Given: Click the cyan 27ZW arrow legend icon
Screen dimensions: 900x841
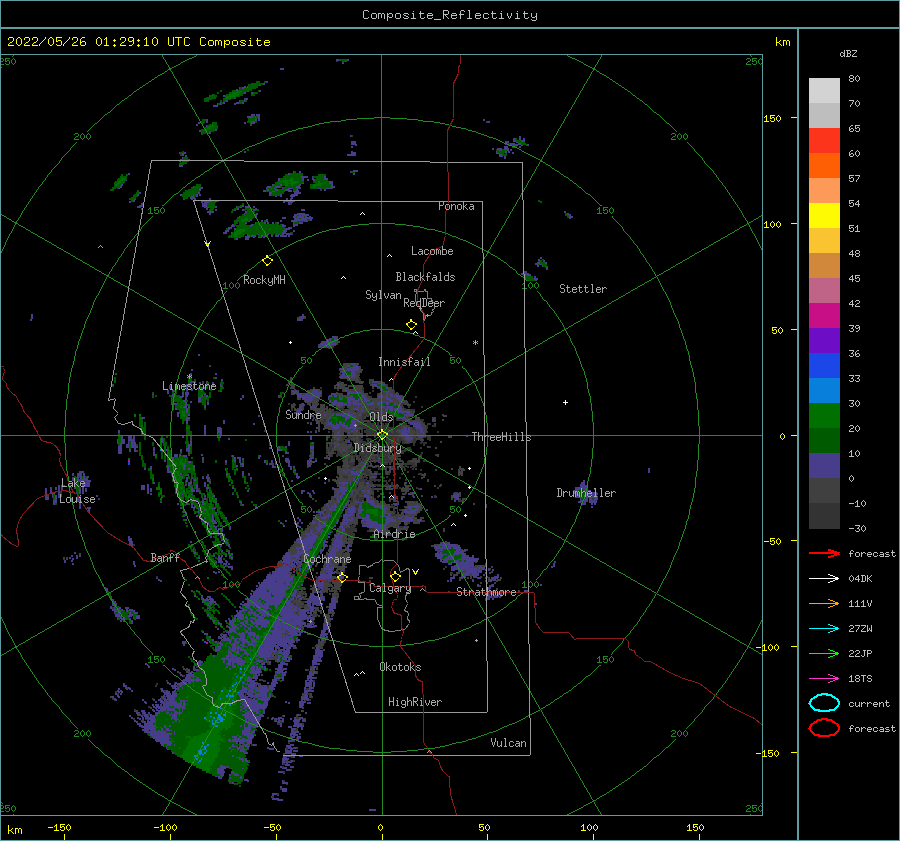Looking at the screenshot, I should point(824,629).
